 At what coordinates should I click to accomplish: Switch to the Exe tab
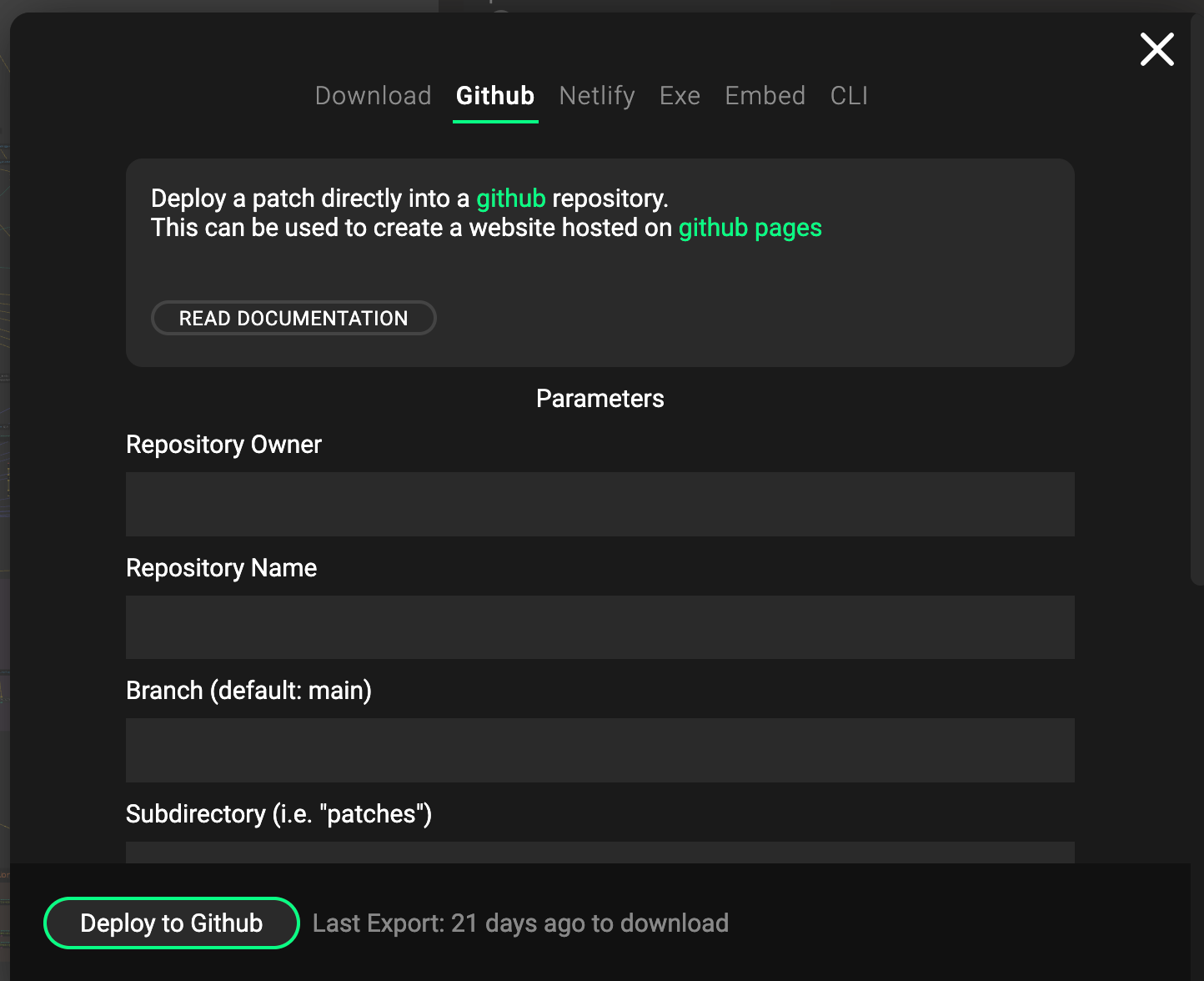click(x=680, y=96)
